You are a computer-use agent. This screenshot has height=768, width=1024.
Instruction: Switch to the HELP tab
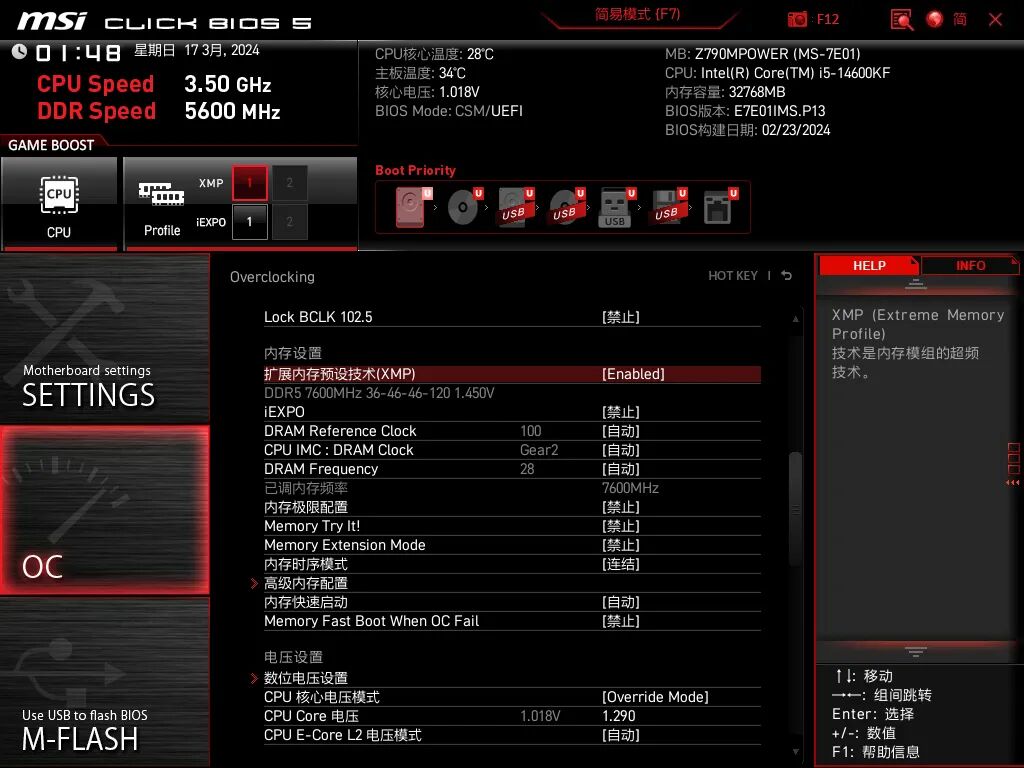click(x=869, y=266)
